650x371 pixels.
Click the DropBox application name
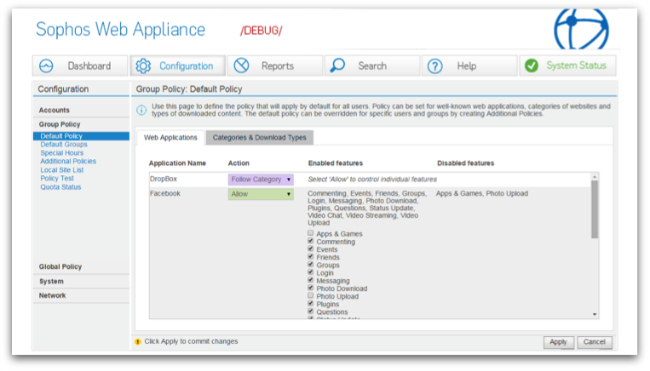coord(164,179)
